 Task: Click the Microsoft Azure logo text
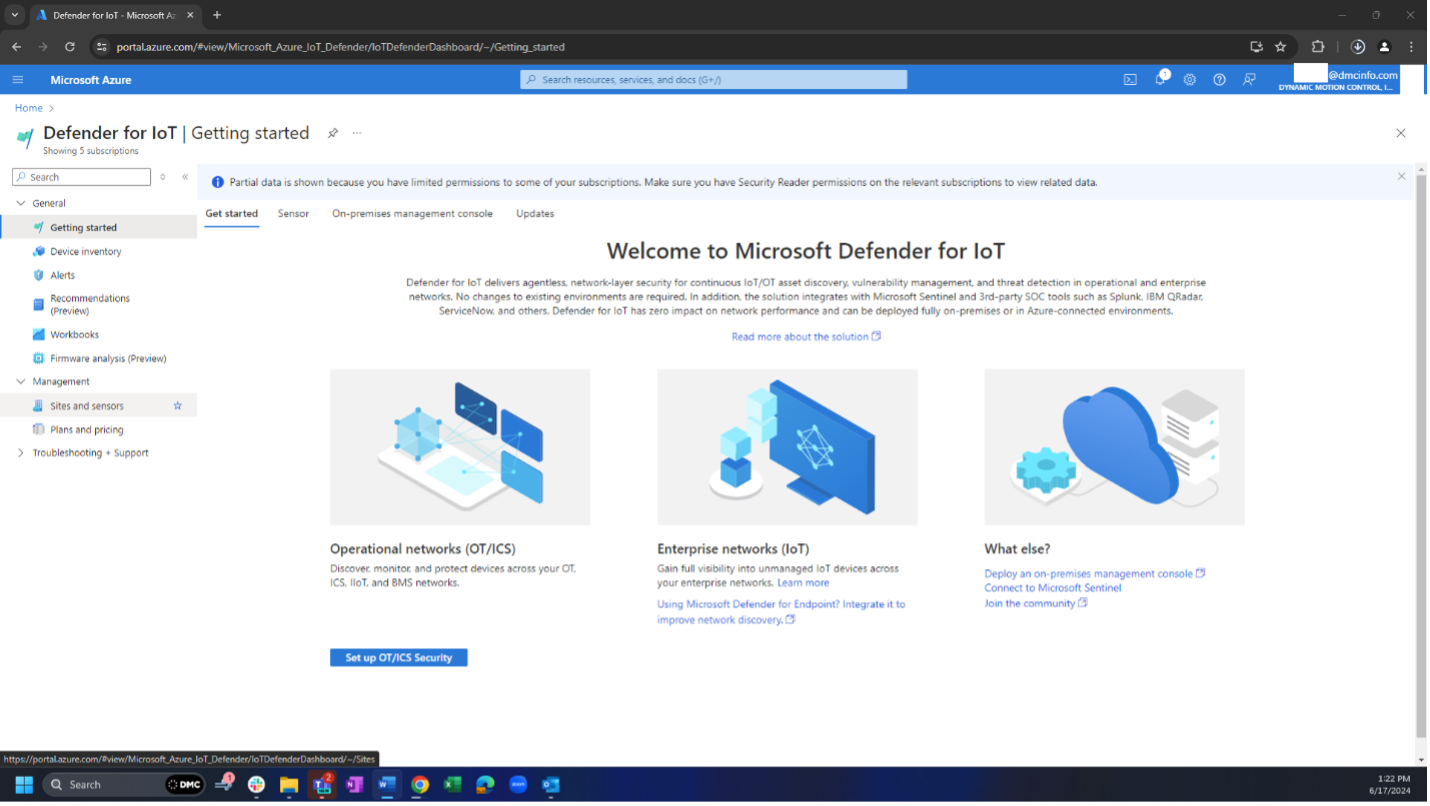click(91, 80)
